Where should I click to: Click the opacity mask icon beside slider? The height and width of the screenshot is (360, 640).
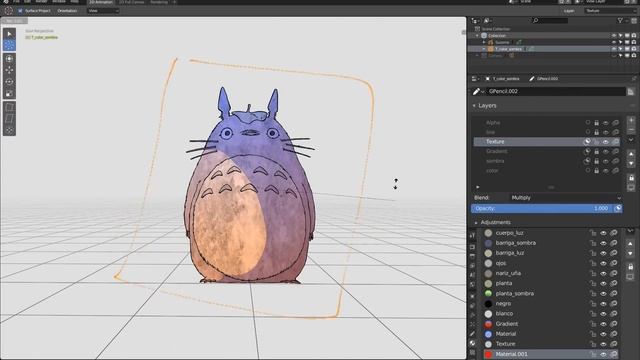pyautogui.click(x=618, y=209)
